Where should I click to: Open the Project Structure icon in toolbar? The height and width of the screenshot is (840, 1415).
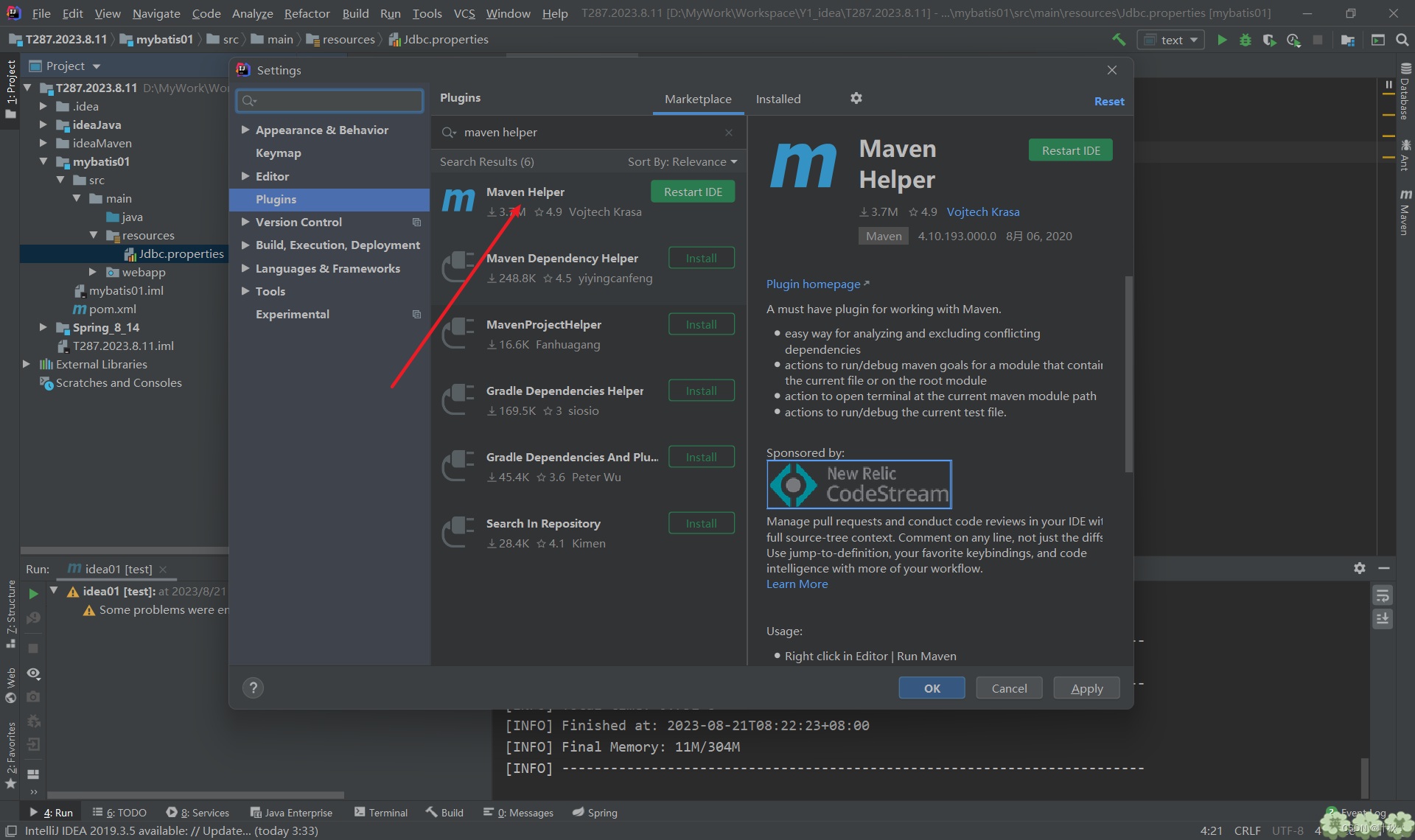pos(1348,40)
